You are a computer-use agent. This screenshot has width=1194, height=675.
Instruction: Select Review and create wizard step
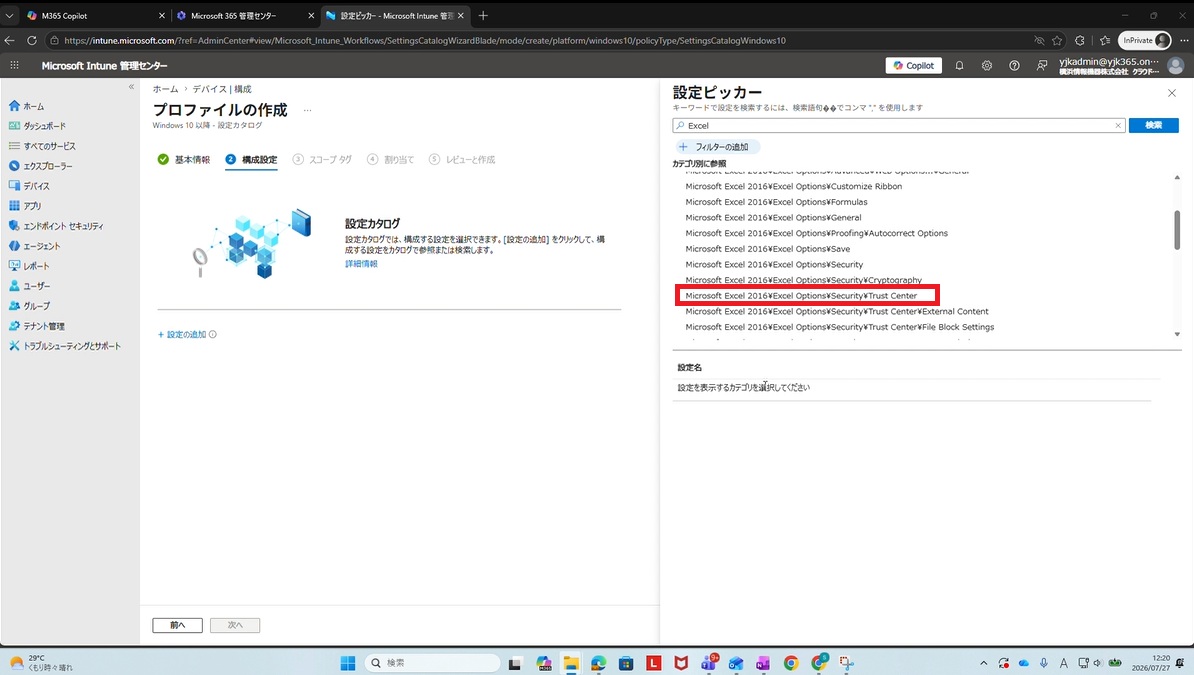[462, 159]
